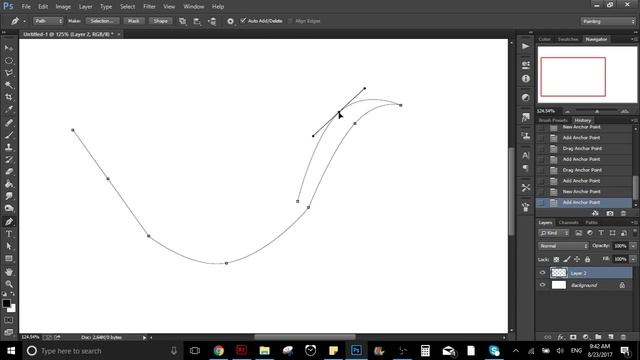Click the background color swatch
Image resolution: width=640 pixels, height=360 pixels.
coord(12,309)
